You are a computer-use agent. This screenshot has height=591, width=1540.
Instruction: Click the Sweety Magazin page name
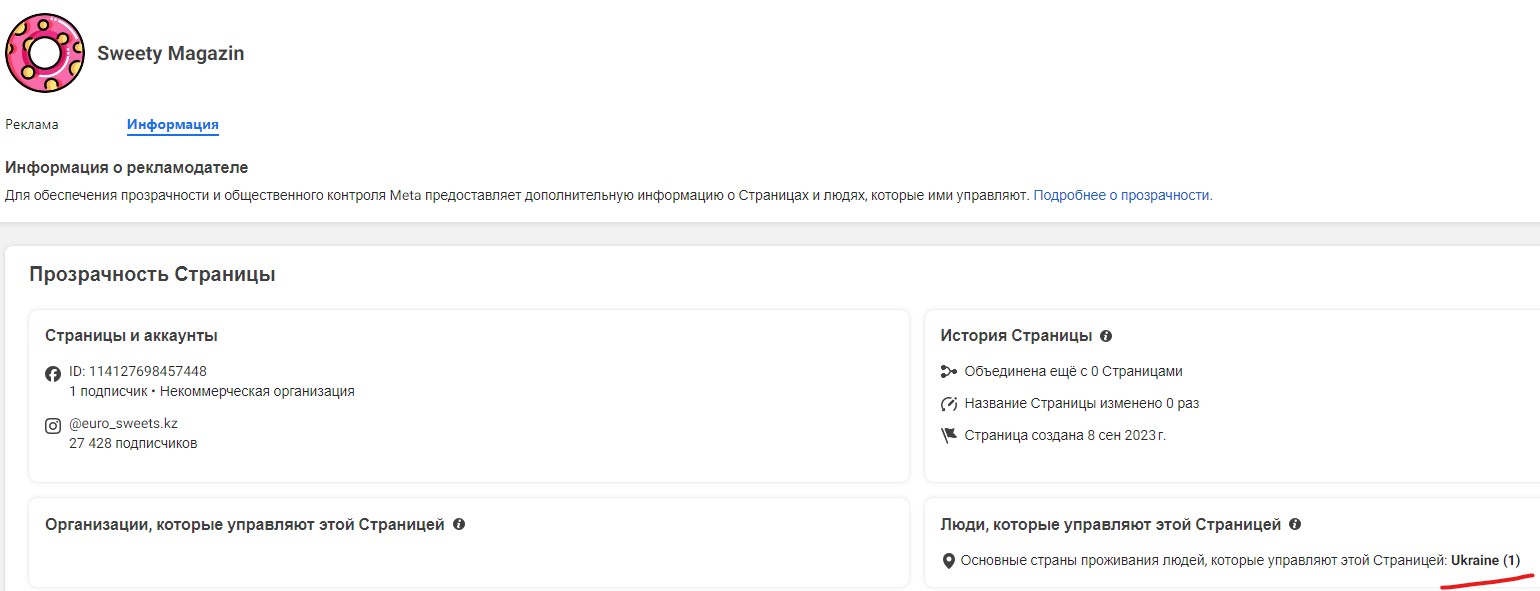(170, 54)
